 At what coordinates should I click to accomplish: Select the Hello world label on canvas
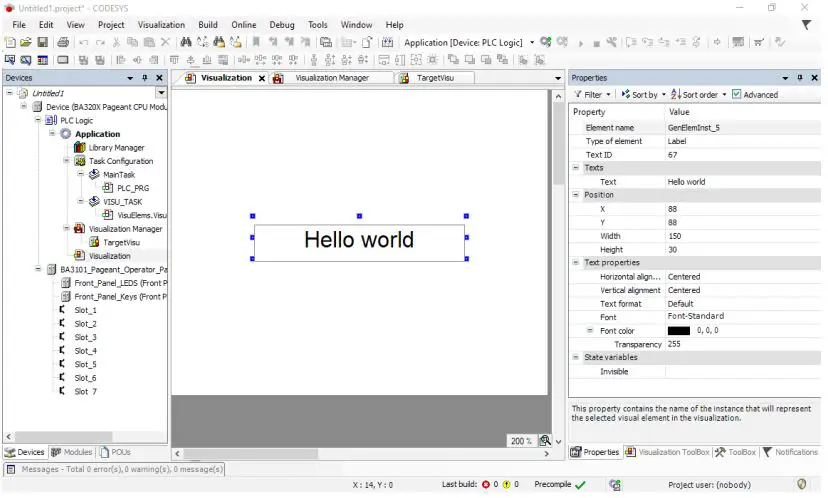[x=359, y=241]
